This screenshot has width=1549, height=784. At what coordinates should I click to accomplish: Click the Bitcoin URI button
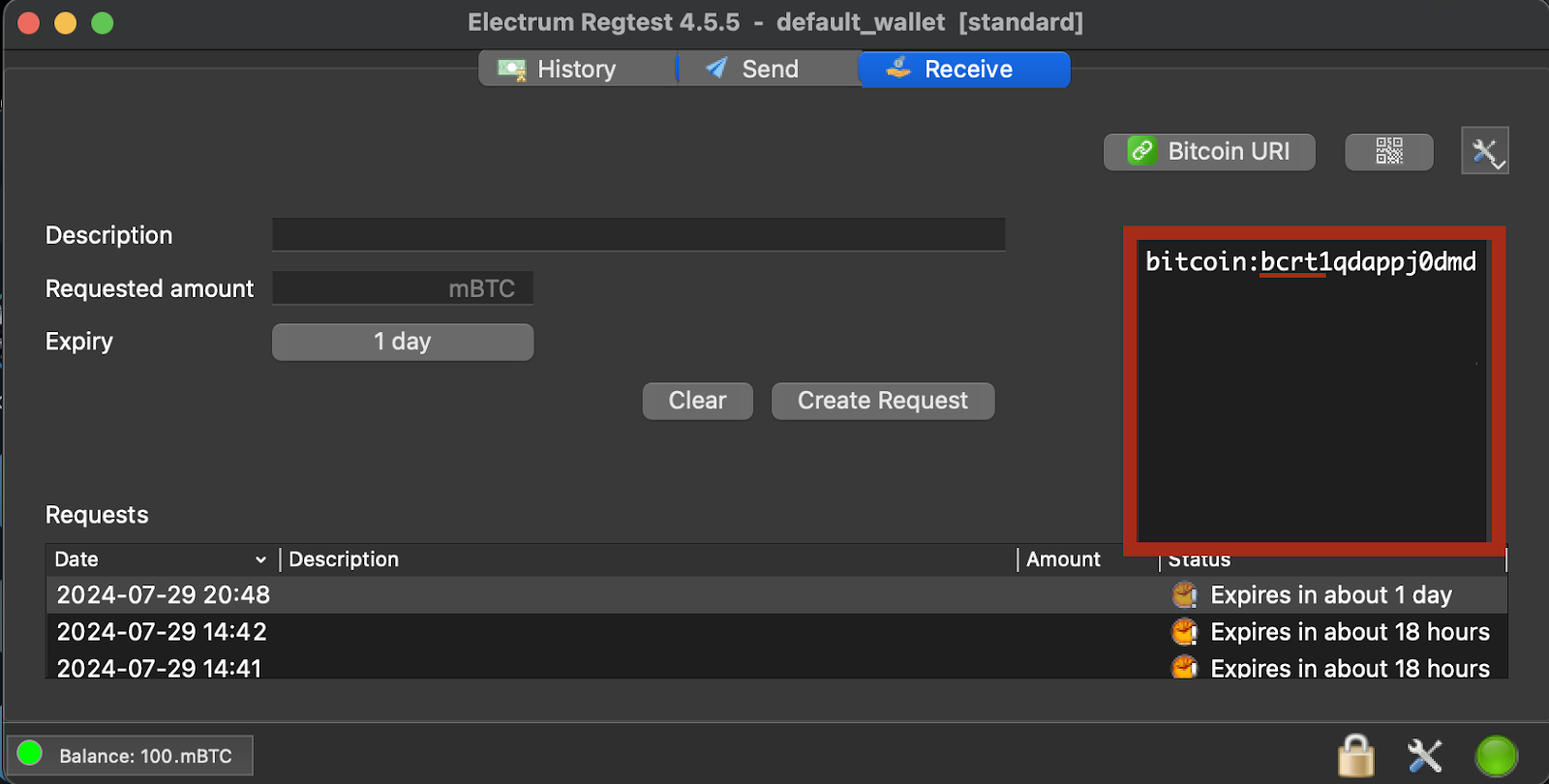pos(1209,152)
